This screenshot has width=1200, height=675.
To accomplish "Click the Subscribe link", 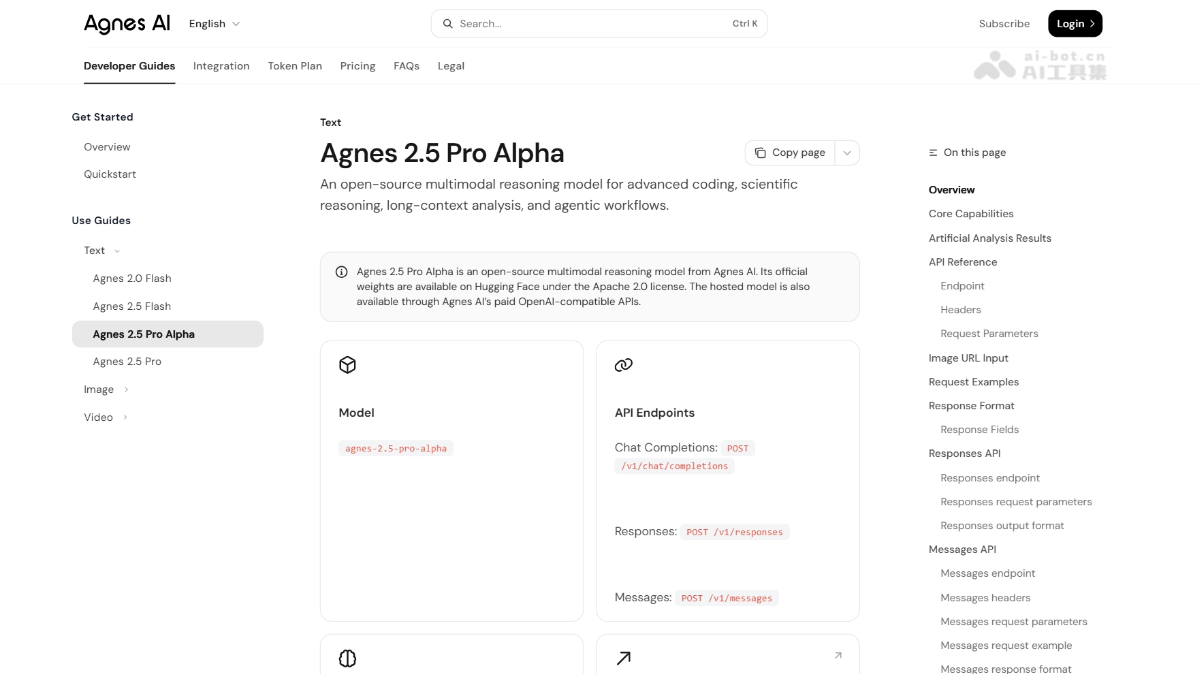I will pyautogui.click(x=1004, y=23).
